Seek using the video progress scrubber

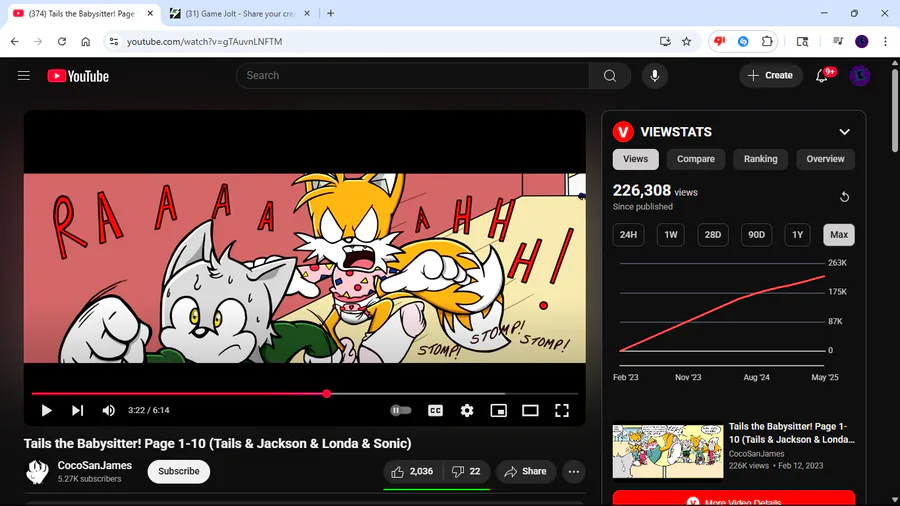tap(327, 394)
